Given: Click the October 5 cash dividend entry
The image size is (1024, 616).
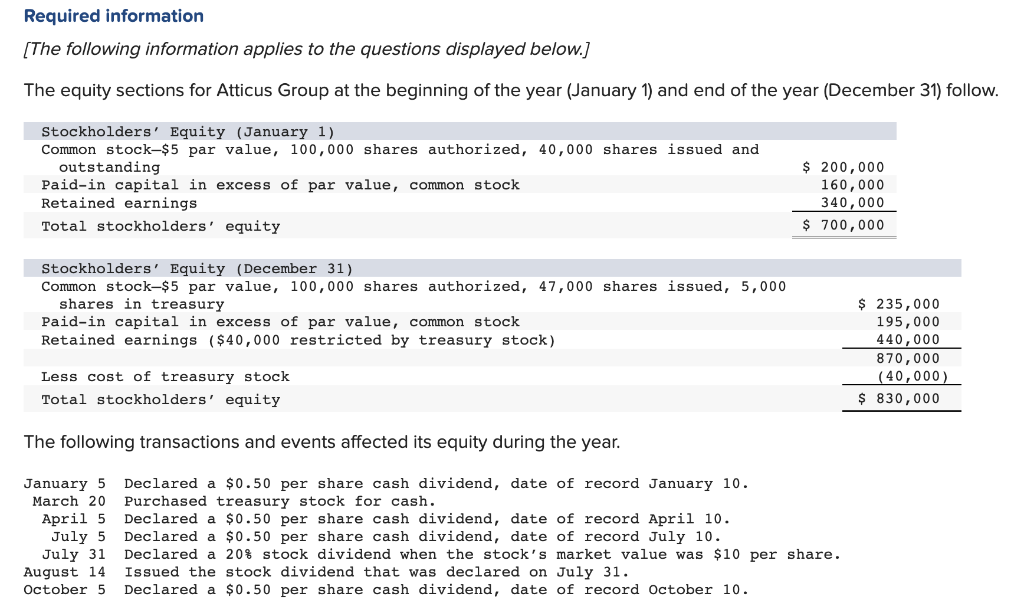Looking at the screenshot, I should coord(386,590).
